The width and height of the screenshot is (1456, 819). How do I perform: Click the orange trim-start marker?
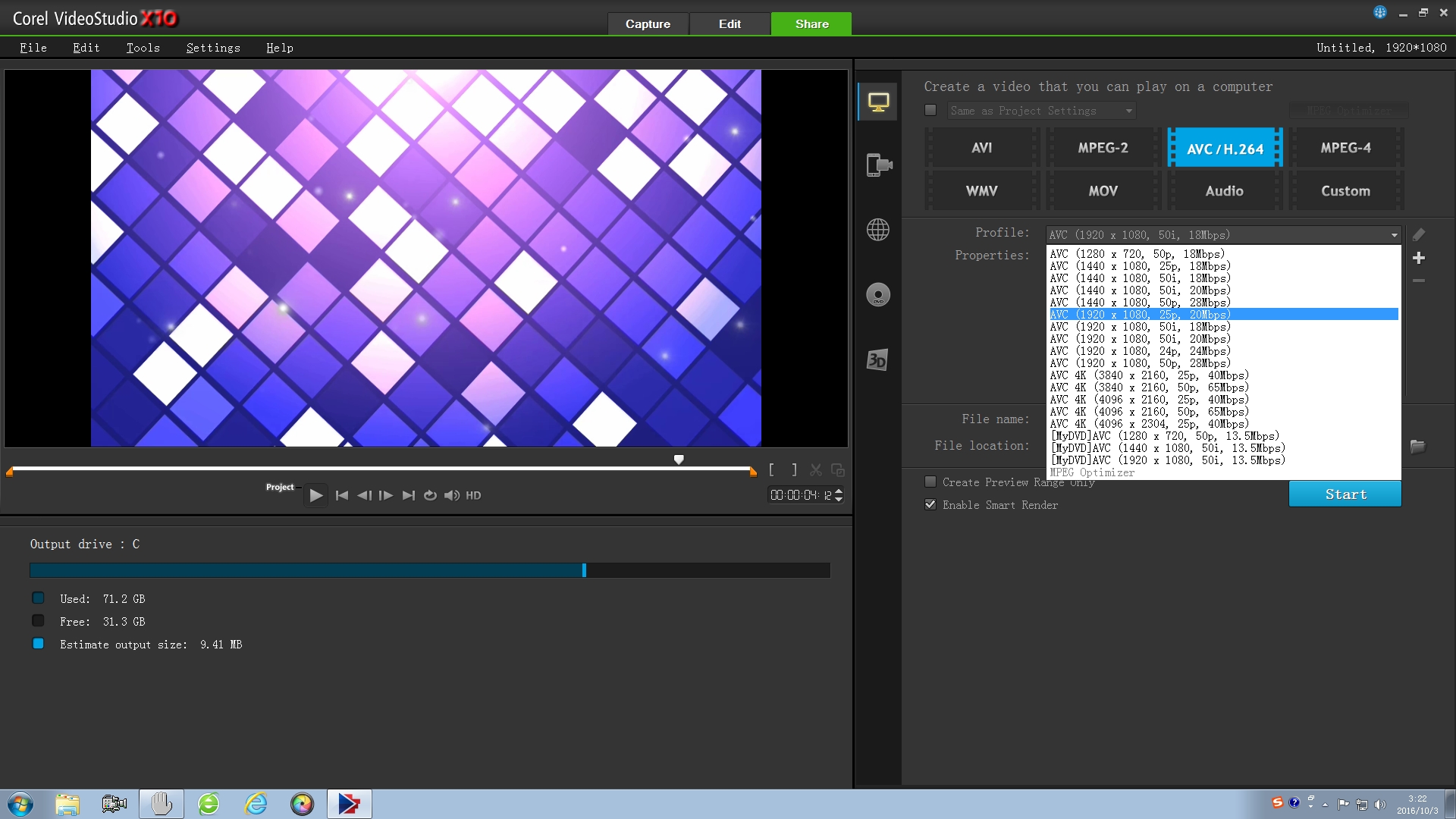[10, 472]
